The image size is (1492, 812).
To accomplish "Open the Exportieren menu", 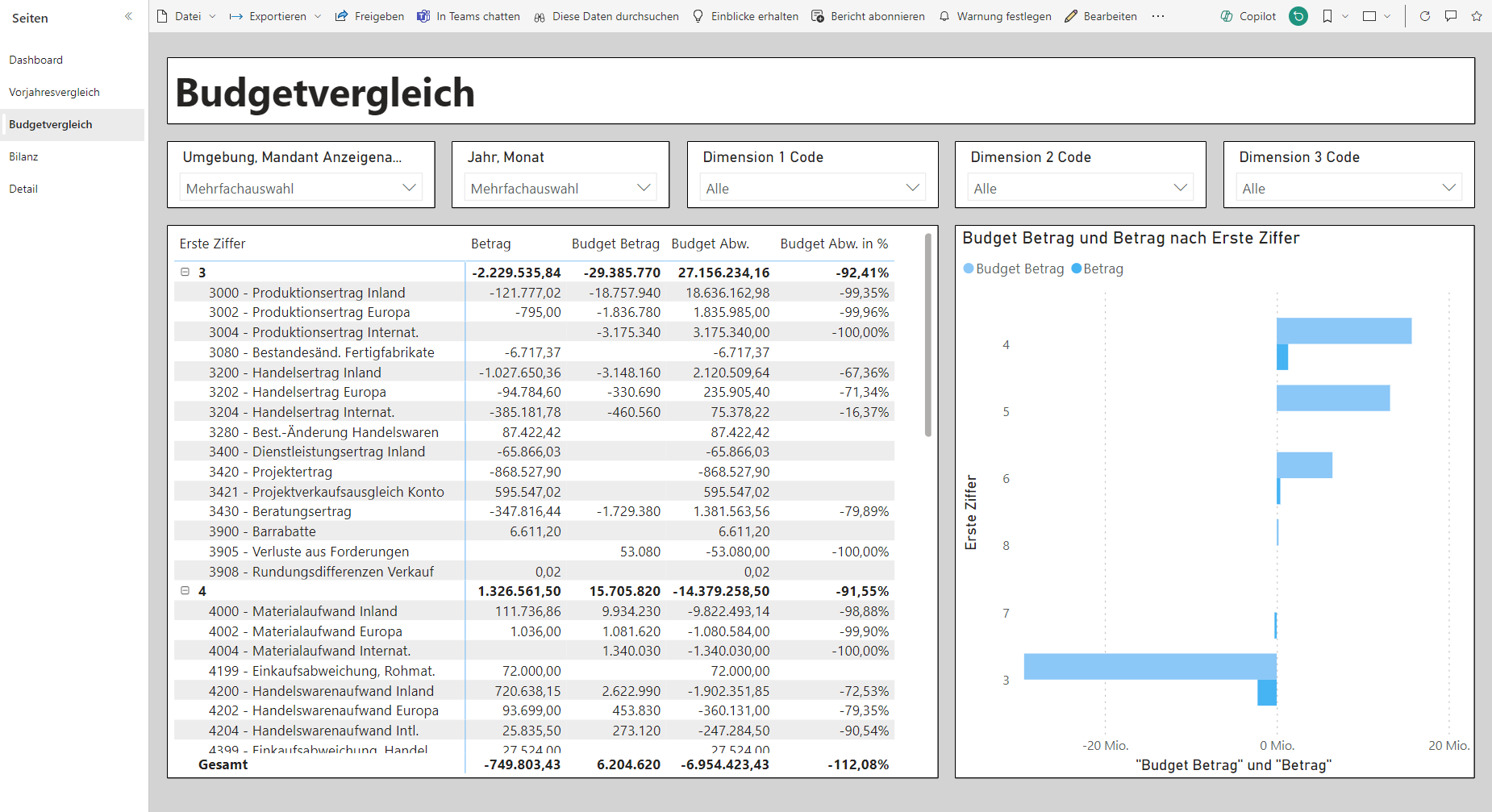I will click(275, 16).
